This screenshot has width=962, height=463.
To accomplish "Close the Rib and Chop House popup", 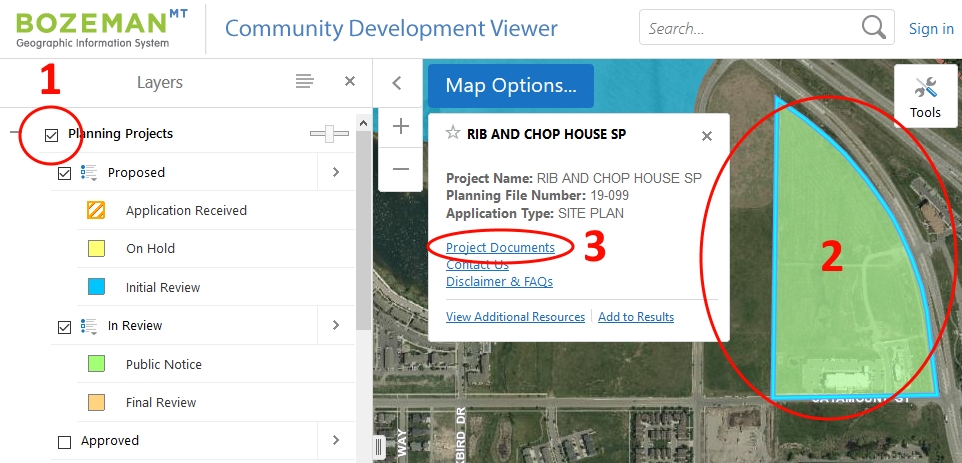I will point(707,135).
